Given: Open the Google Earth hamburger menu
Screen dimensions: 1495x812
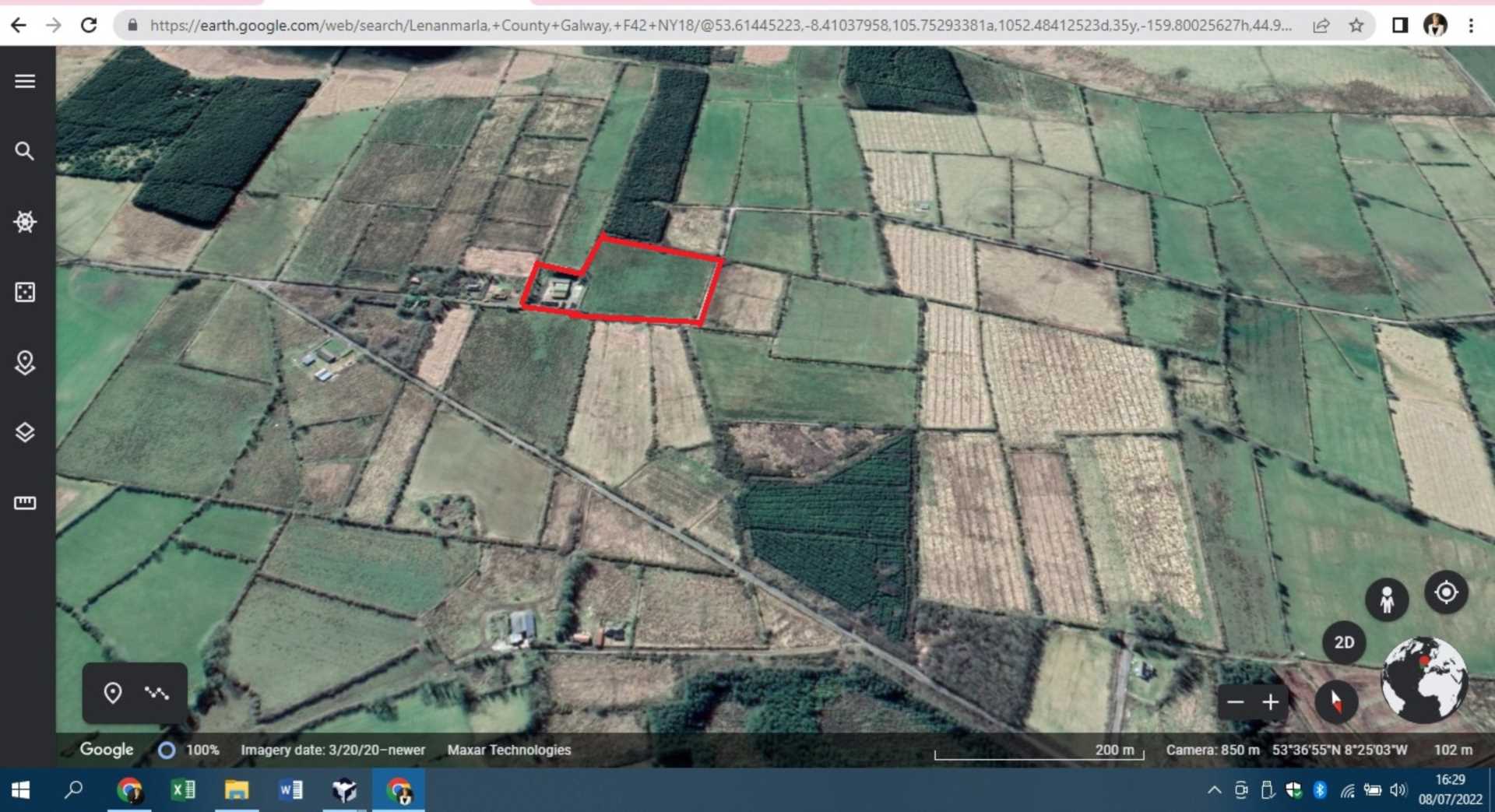Looking at the screenshot, I should [25, 81].
